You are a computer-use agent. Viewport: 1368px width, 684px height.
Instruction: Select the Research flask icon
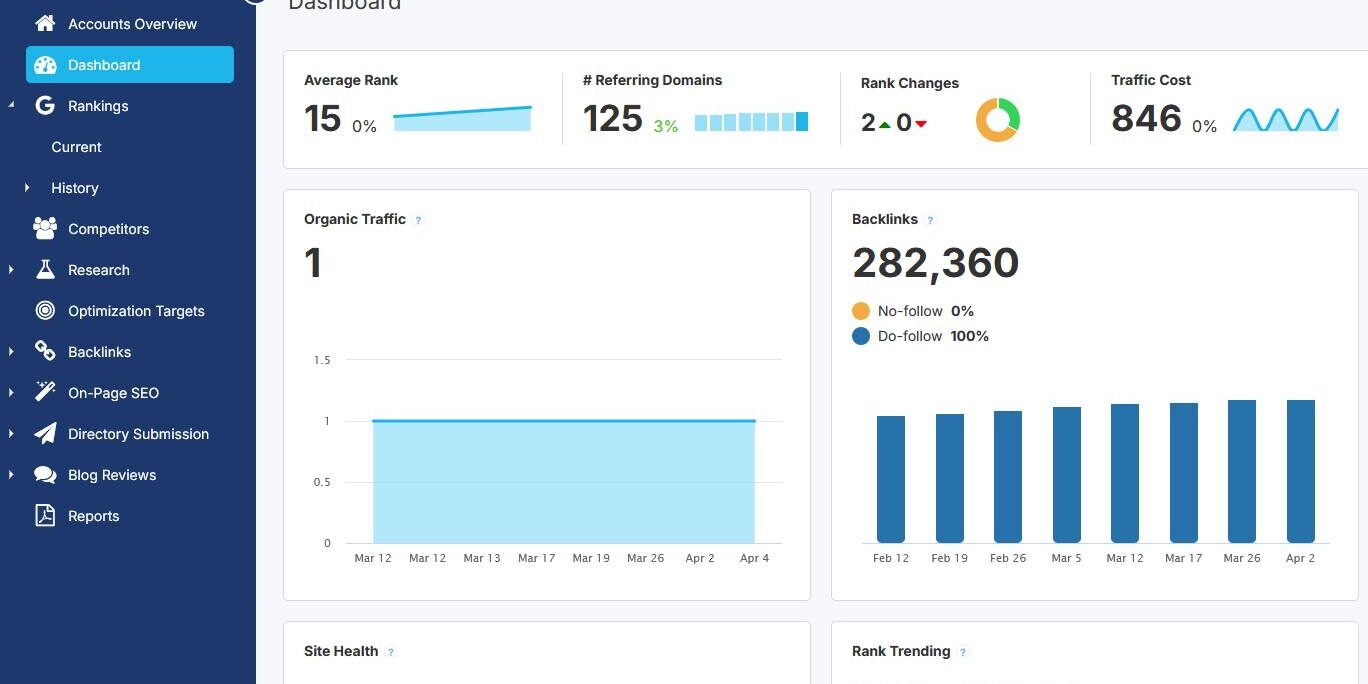44,269
